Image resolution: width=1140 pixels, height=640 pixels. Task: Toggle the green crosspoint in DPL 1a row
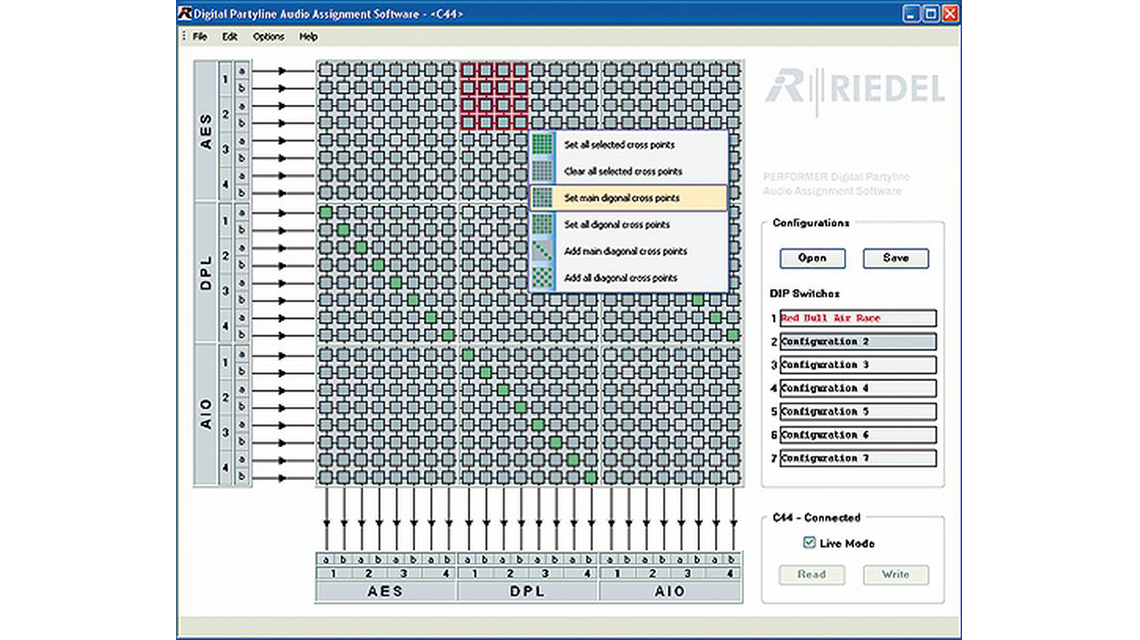click(326, 212)
